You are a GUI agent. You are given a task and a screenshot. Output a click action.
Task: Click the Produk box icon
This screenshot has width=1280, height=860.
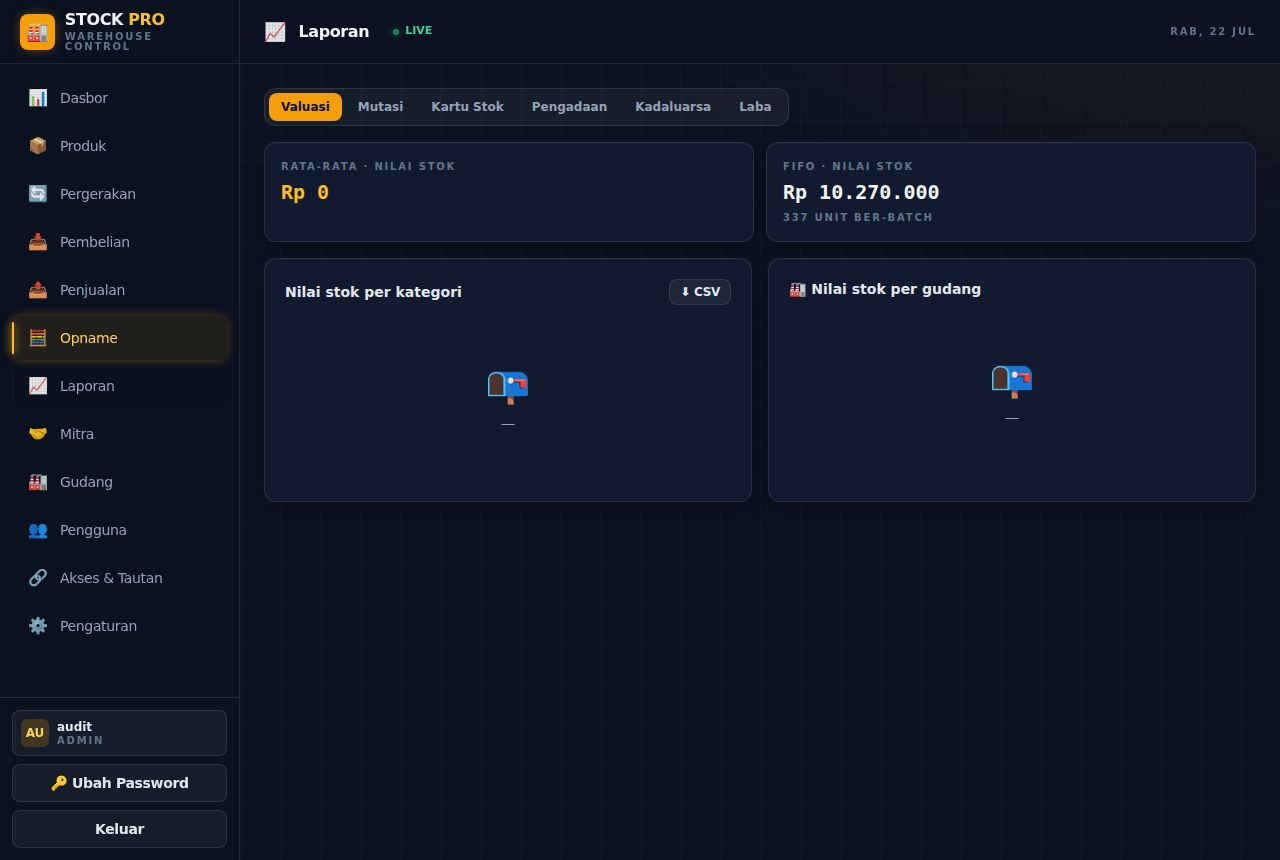tap(38, 146)
